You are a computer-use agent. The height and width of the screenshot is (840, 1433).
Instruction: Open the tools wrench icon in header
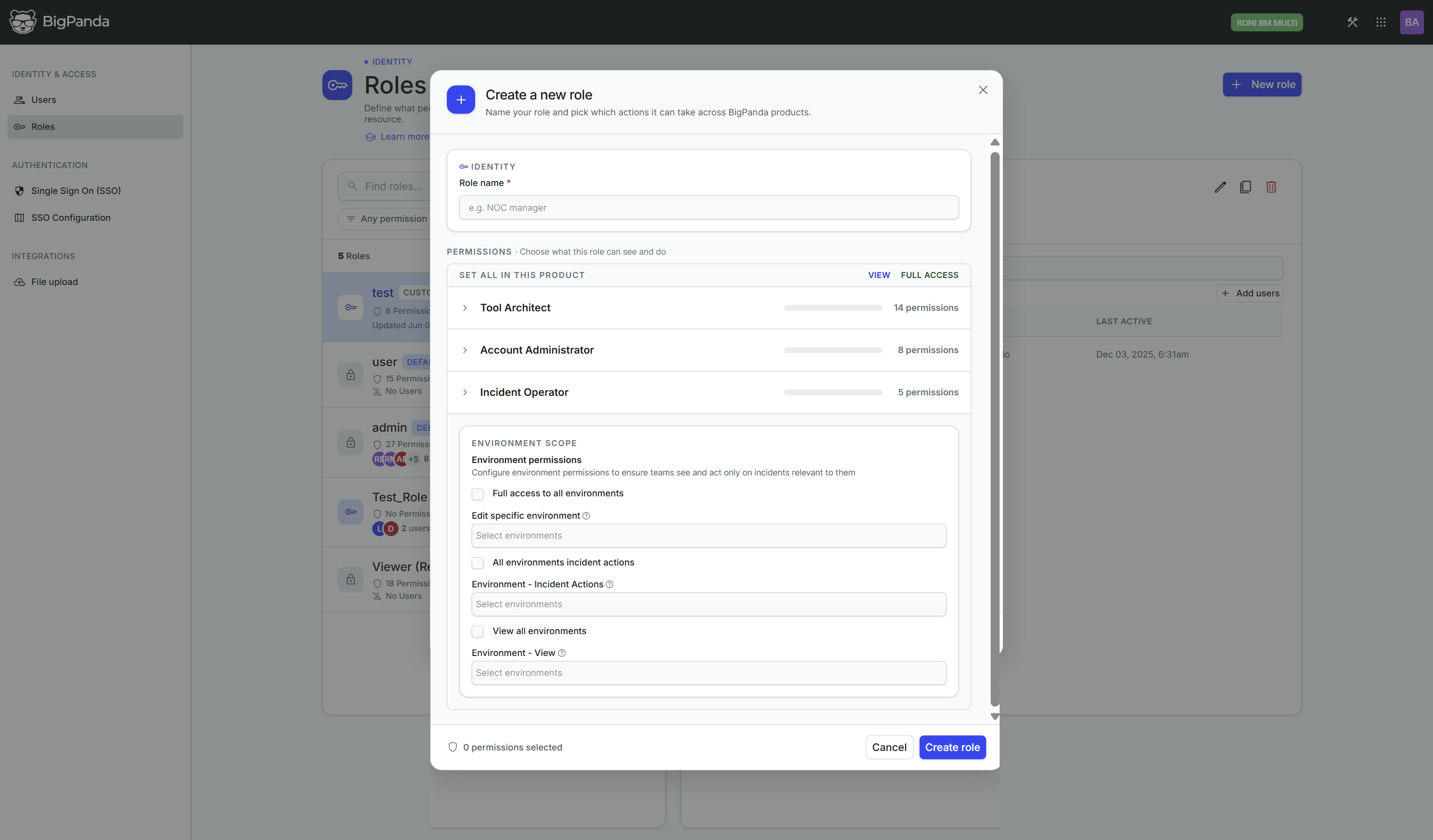(x=1352, y=22)
